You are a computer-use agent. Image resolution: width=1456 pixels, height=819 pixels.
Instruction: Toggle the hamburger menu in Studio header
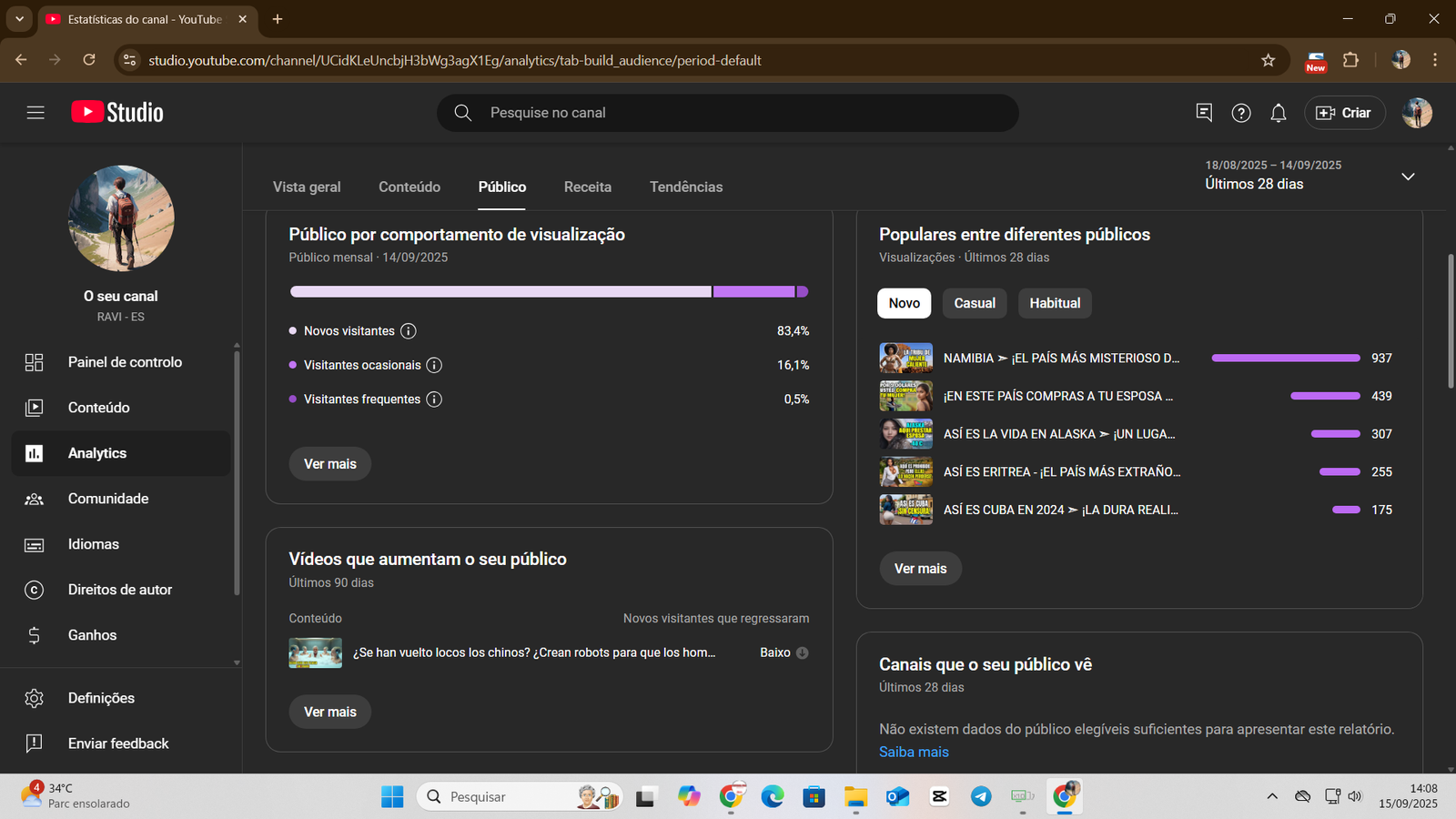(x=35, y=113)
